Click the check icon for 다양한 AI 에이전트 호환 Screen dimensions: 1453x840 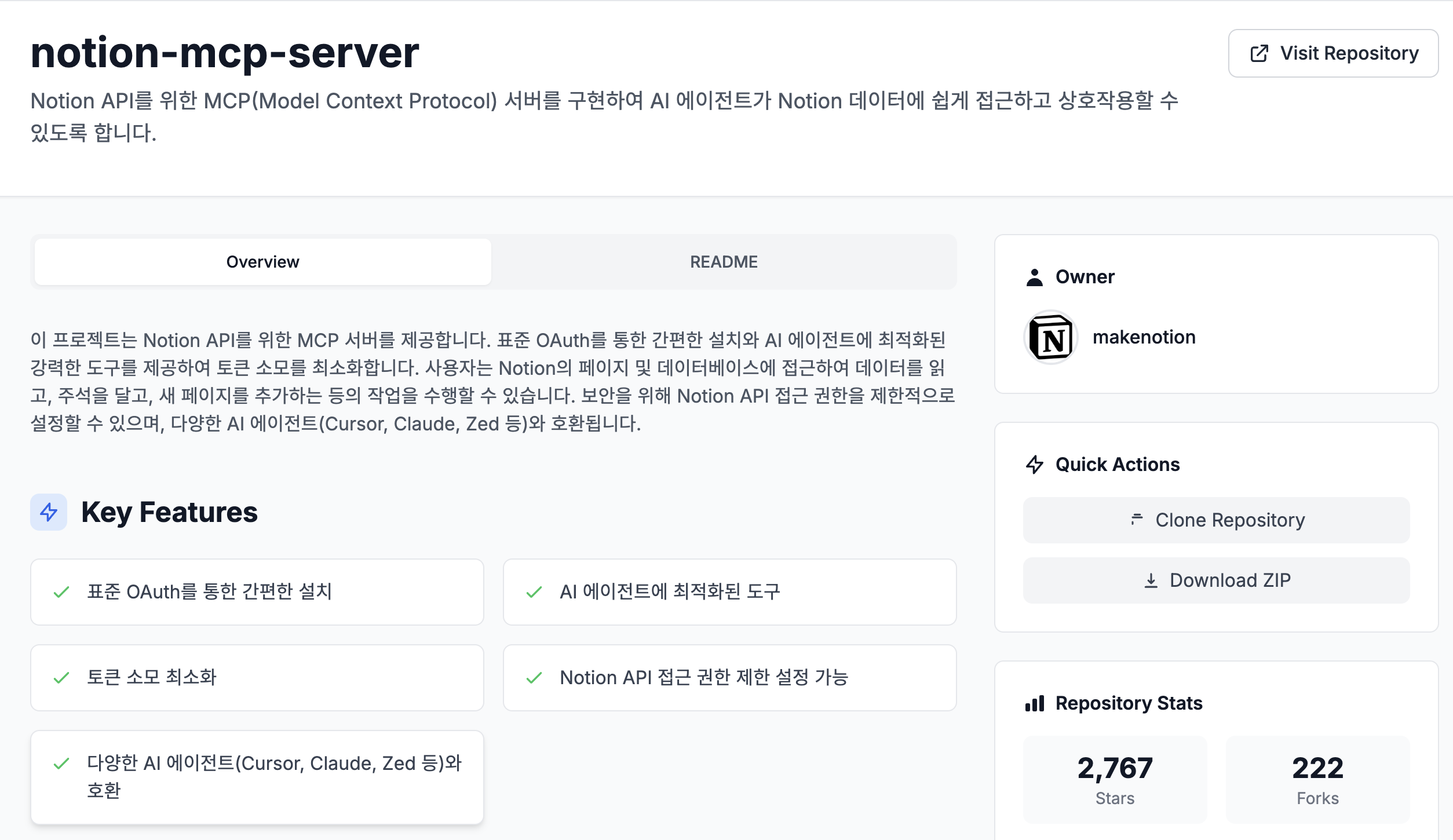click(x=61, y=764)
